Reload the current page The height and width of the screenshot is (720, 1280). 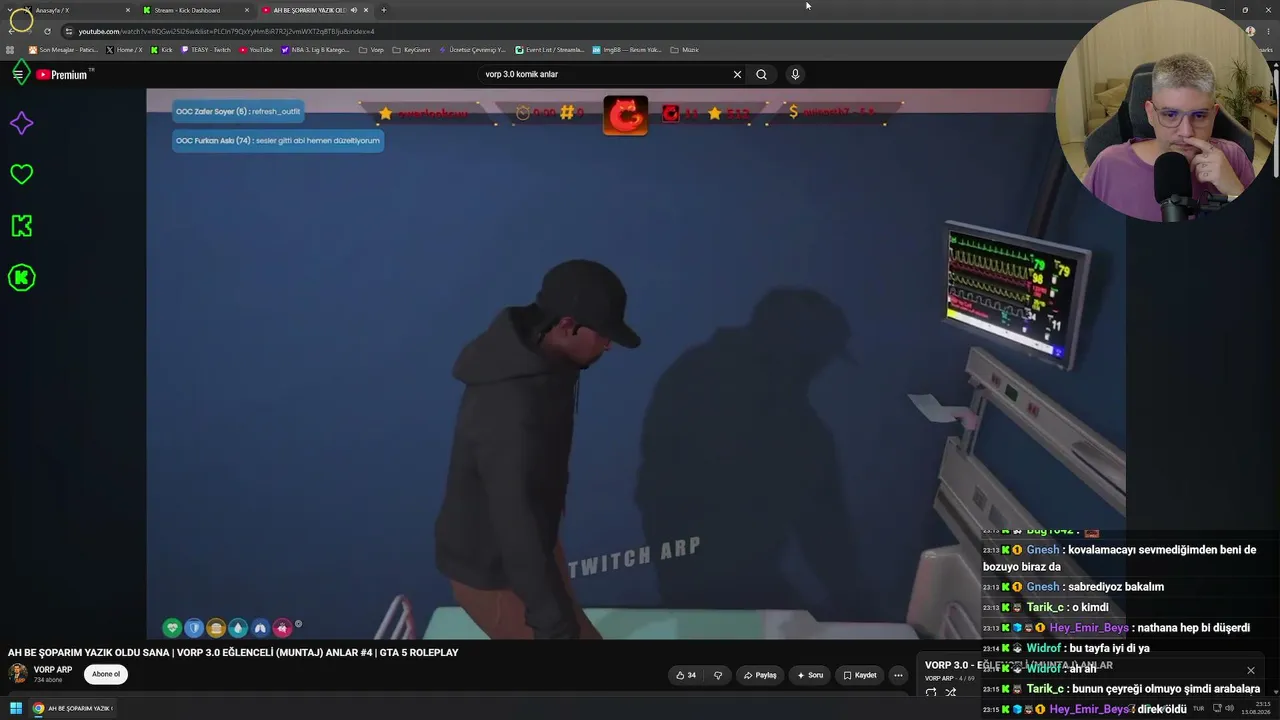coord(47,31)
